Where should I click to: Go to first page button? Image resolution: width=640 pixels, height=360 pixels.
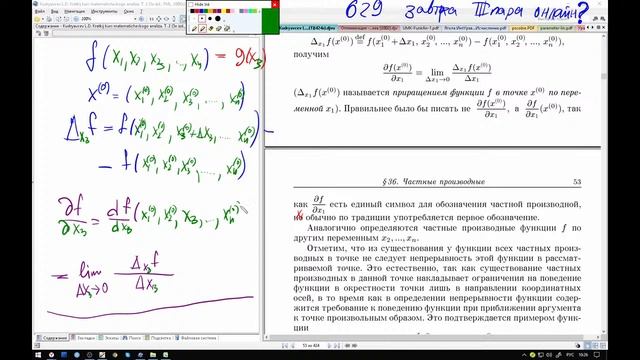coord(284,346)
